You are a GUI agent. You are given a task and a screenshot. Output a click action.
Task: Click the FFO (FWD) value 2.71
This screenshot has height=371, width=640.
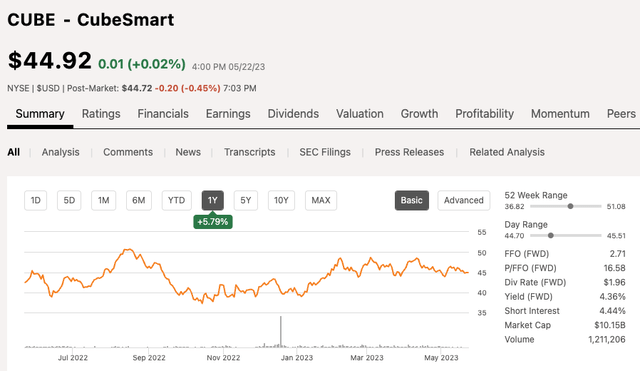618,254
